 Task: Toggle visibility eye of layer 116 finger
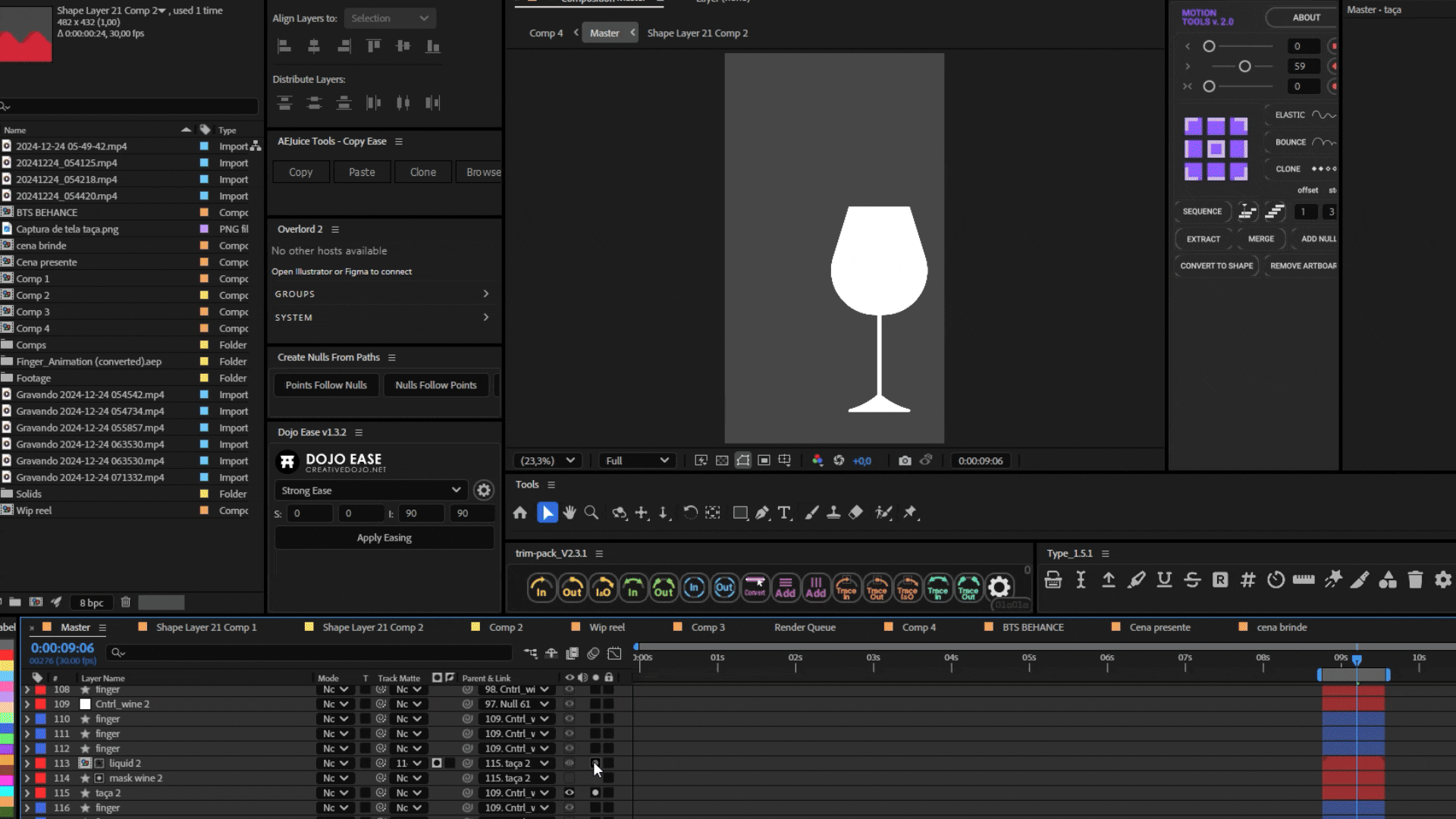(569, 808)
